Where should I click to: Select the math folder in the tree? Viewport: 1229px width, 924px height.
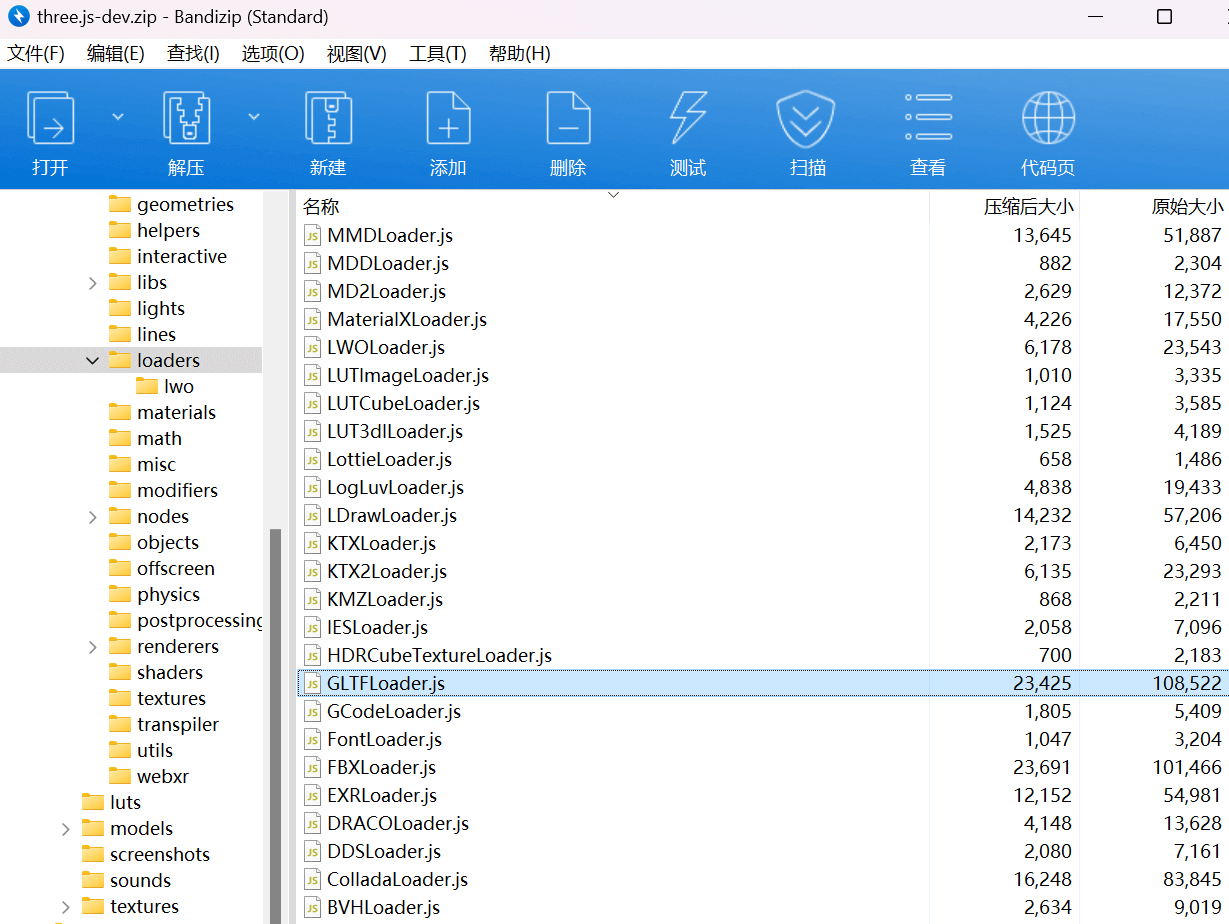click(159, 438)
